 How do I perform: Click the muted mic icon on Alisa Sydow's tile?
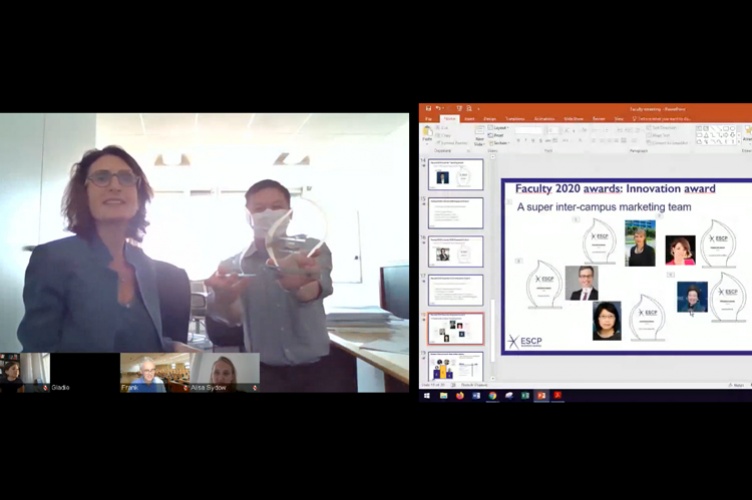pos(255,388)
